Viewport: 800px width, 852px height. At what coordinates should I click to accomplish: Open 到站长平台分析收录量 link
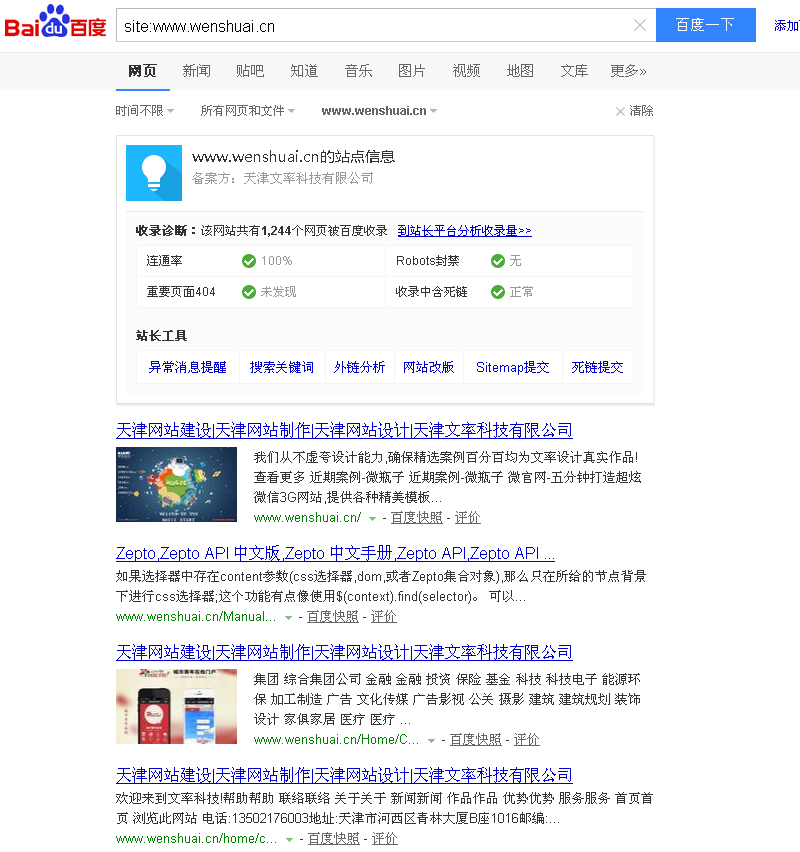click(464, 230)
